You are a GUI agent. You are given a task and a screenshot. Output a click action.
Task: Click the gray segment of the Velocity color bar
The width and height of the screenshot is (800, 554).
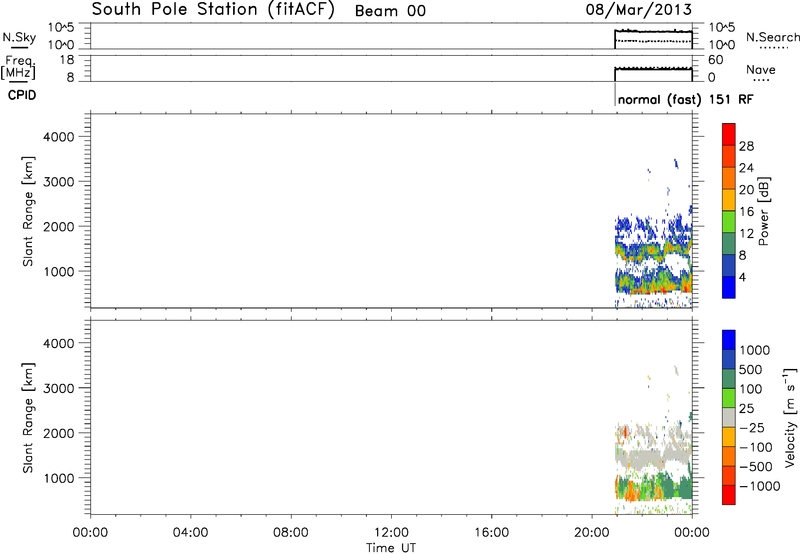729,417
